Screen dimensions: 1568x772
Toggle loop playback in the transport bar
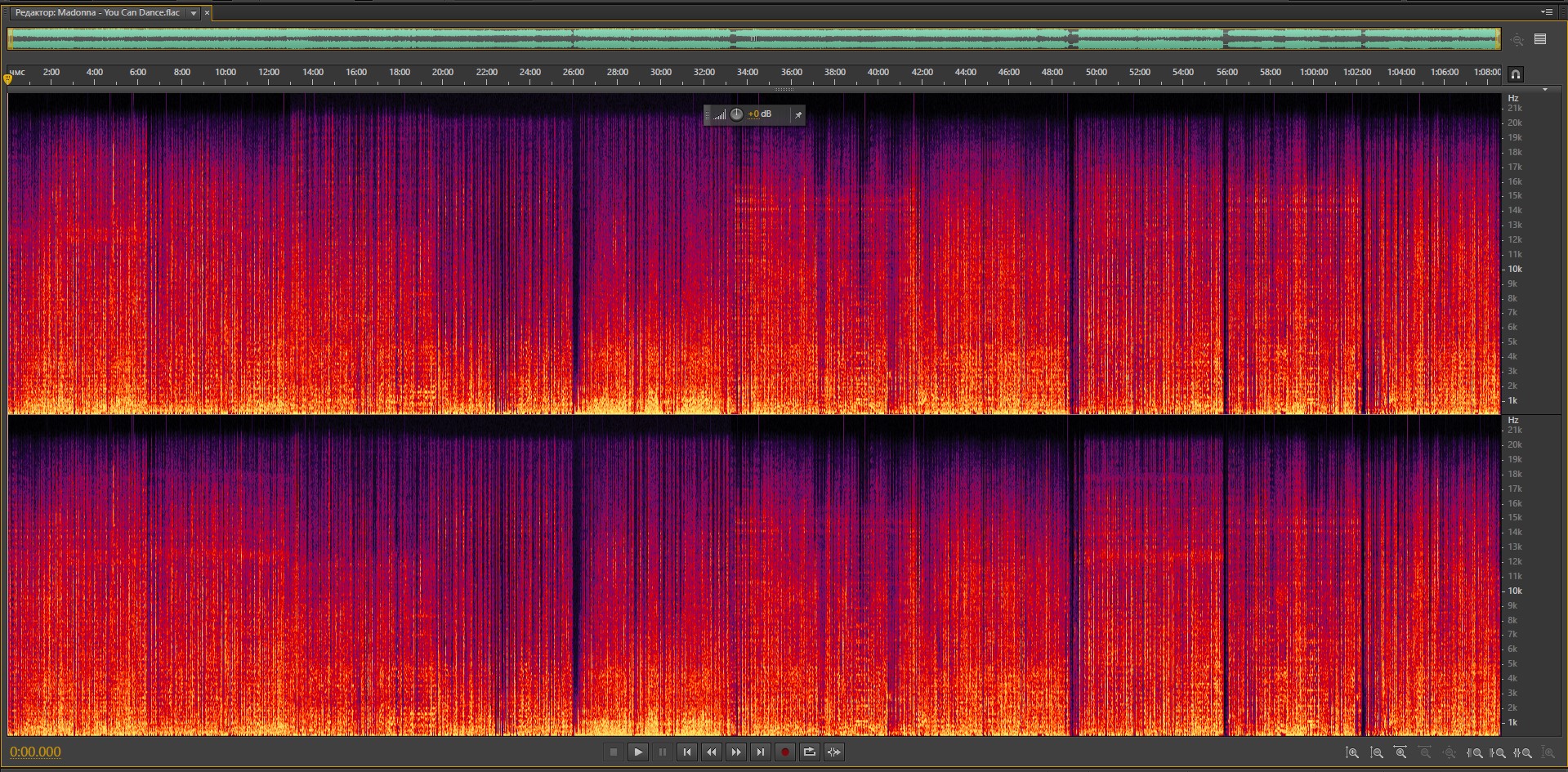point(810,752)
